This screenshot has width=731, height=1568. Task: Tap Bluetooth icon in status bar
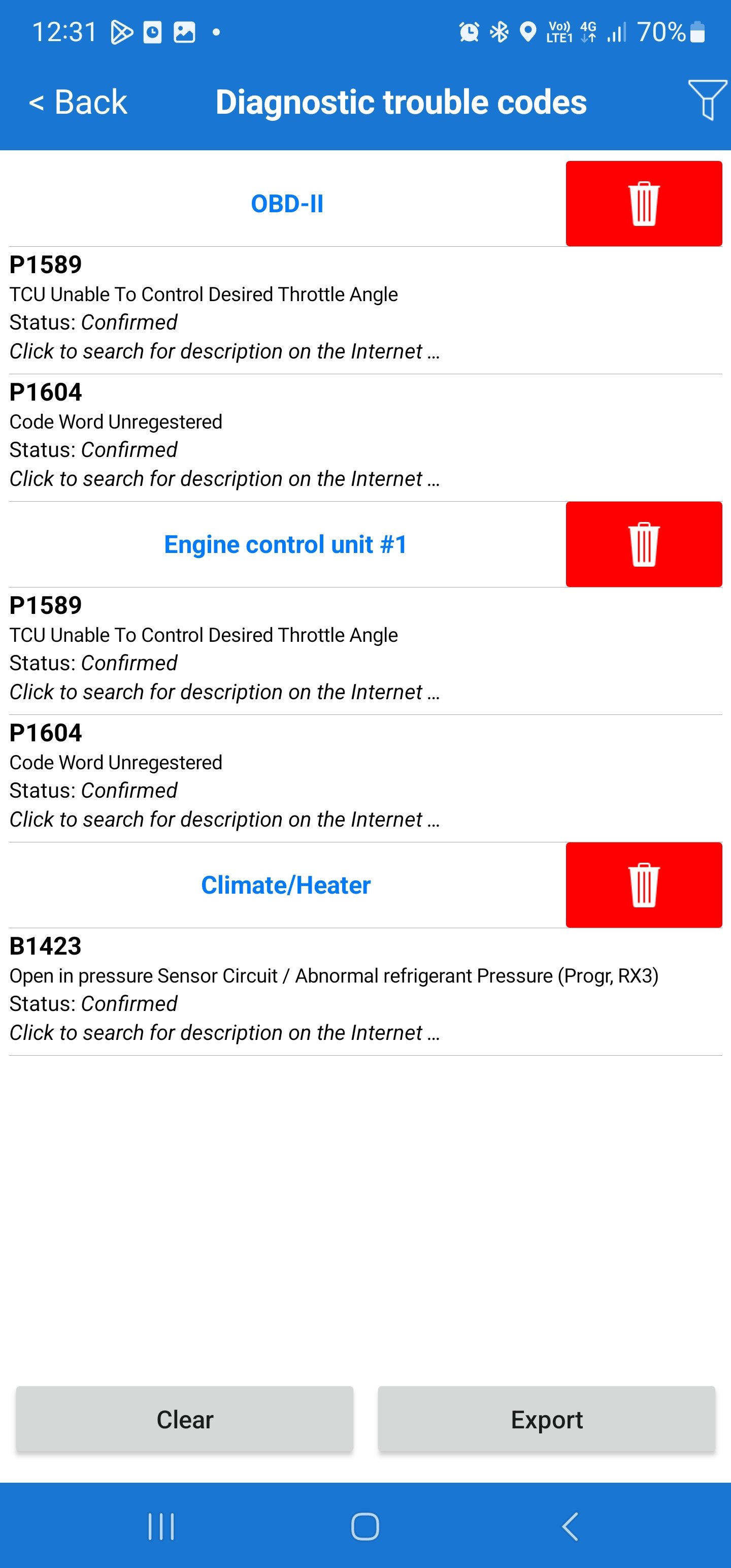[499, 31]
